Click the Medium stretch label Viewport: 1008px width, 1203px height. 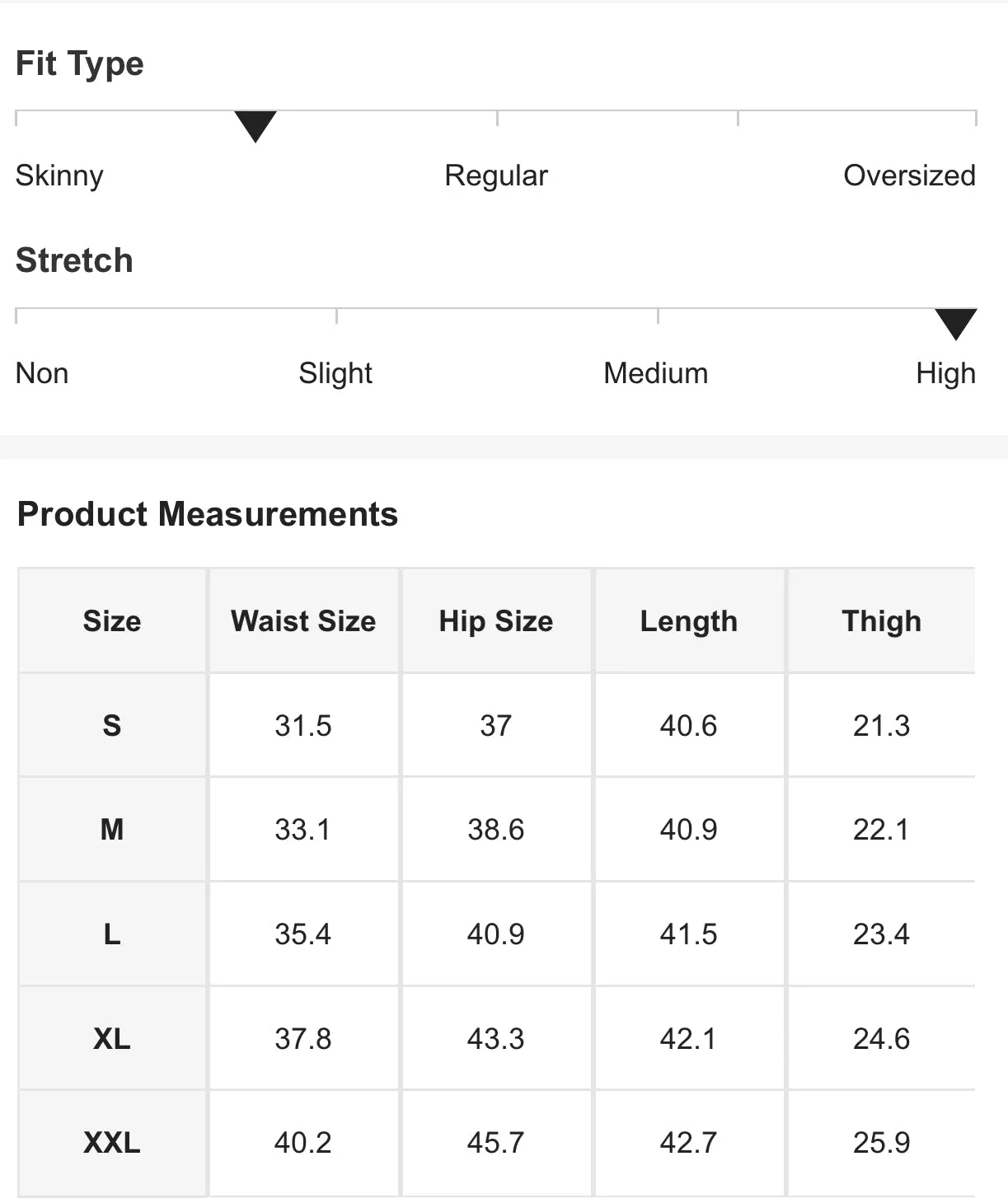(656, 373)
